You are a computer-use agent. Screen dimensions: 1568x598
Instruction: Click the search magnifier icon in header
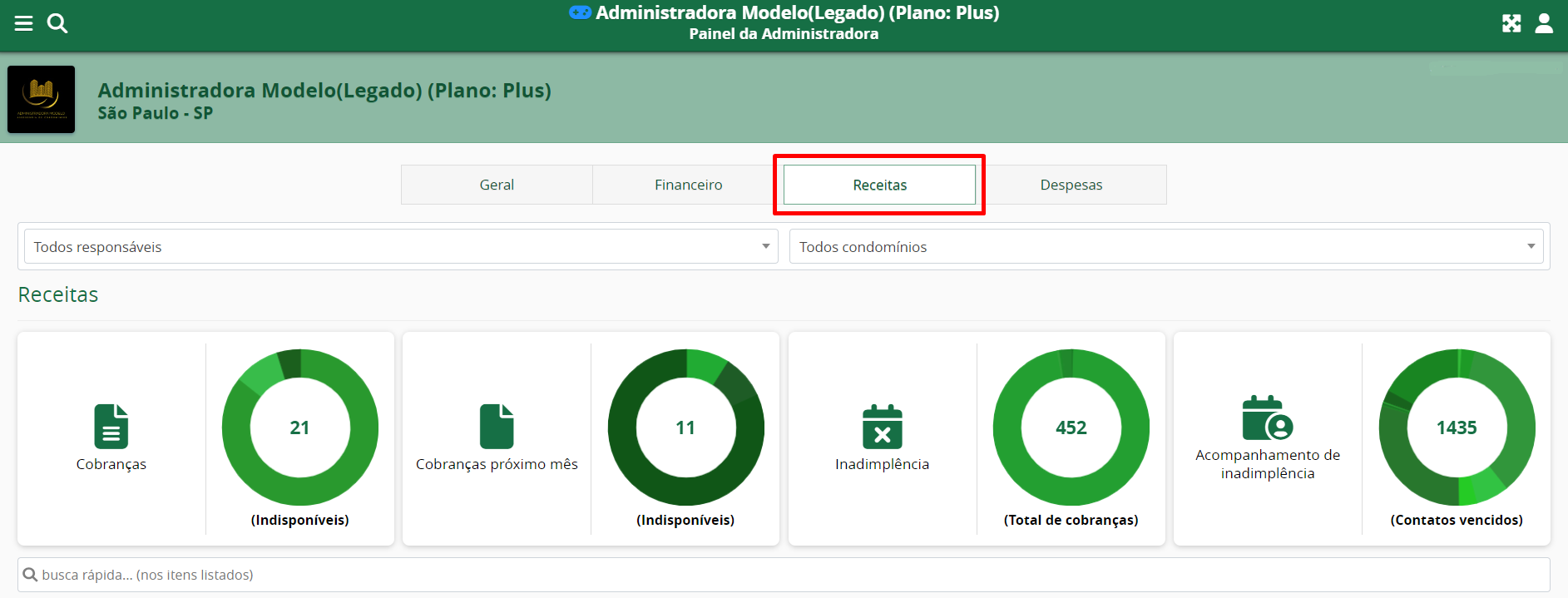pos(57,23)
